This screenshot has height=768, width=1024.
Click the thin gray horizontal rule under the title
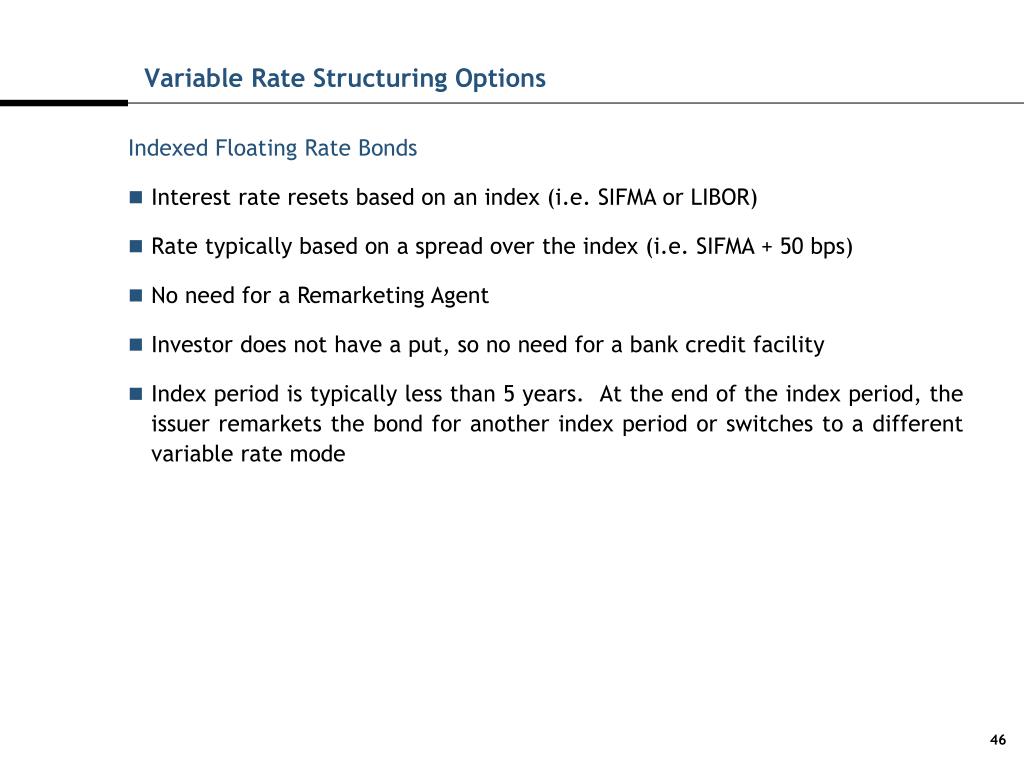[x=576, y=103]
